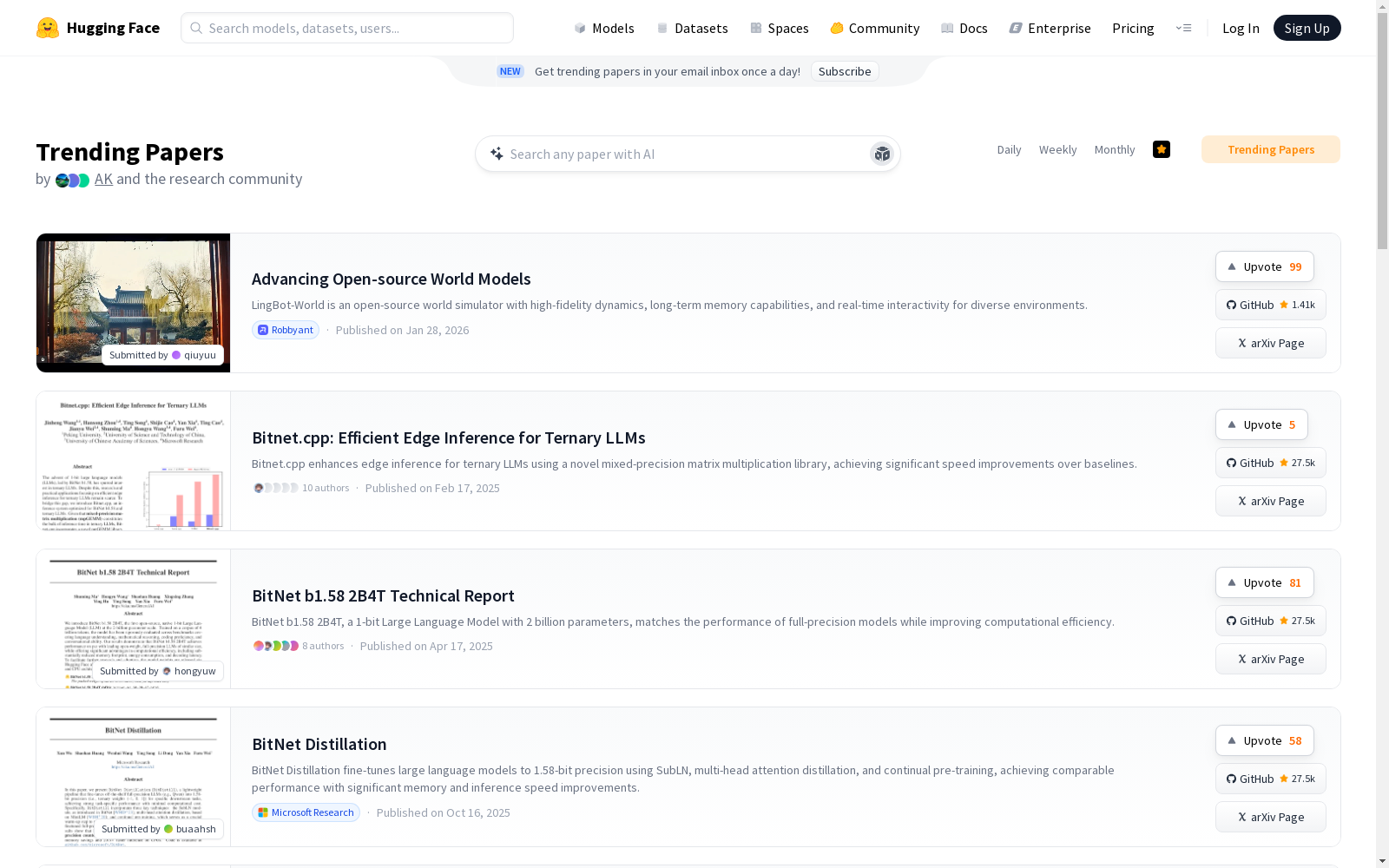Screen dimensions: 1389x868
Task: Click the orange star icon beside Monthly
Action: pos(1162,149)
